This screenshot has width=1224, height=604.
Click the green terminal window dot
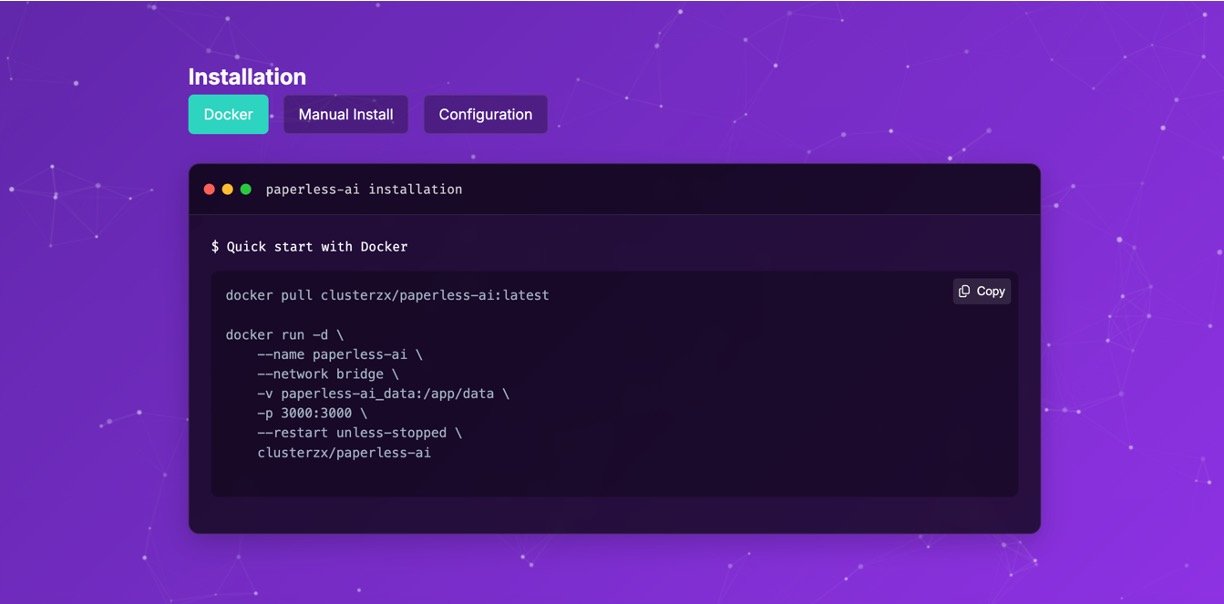click(245, 189)
